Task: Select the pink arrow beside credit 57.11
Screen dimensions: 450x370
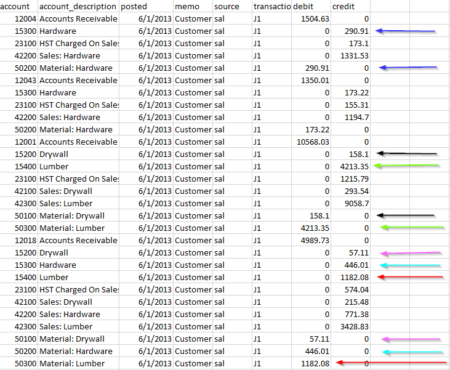Action: pos(411,253)
